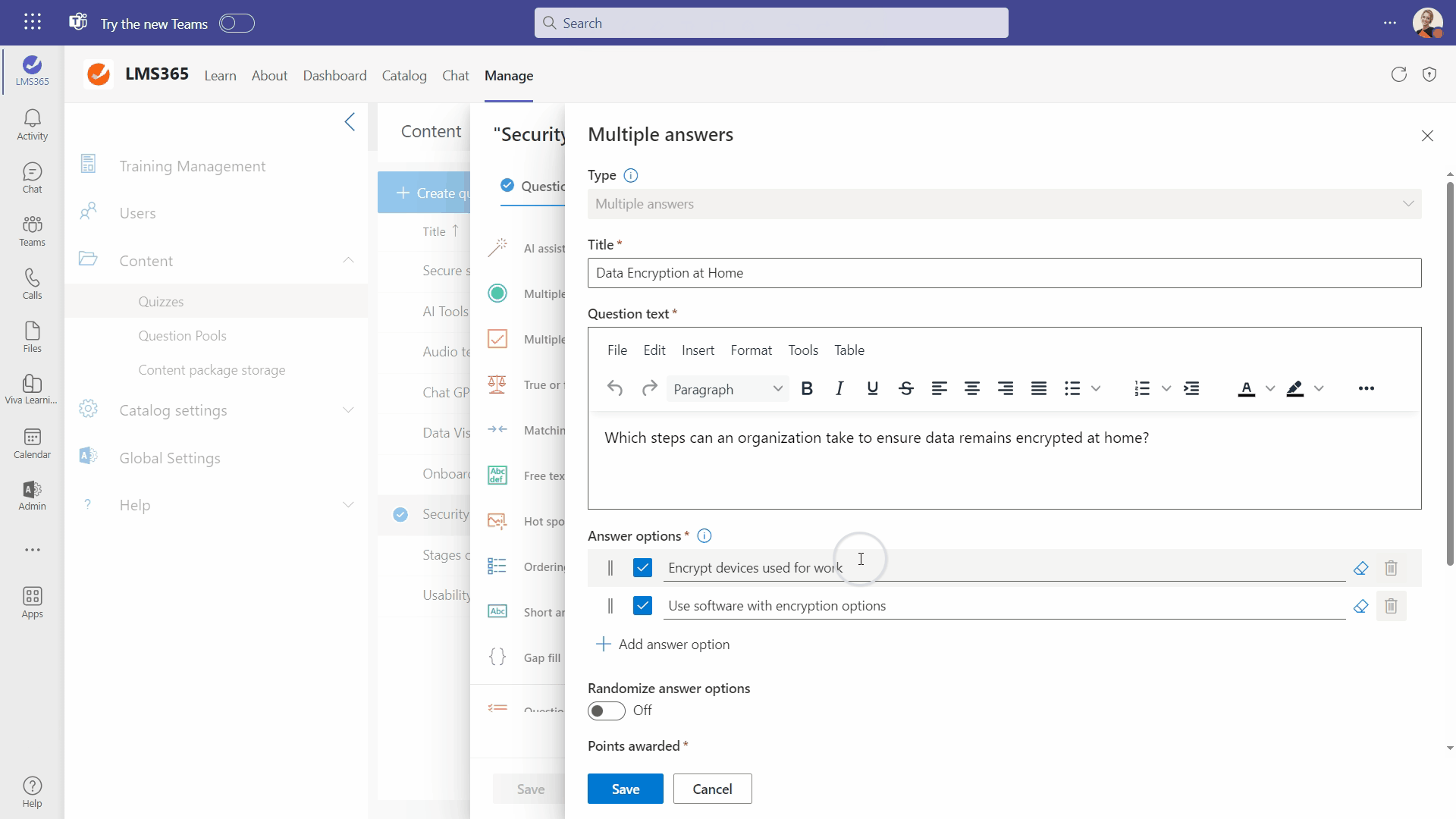Switch to the Catalog tab
The image size is (1456, 819).
point(404,76)
